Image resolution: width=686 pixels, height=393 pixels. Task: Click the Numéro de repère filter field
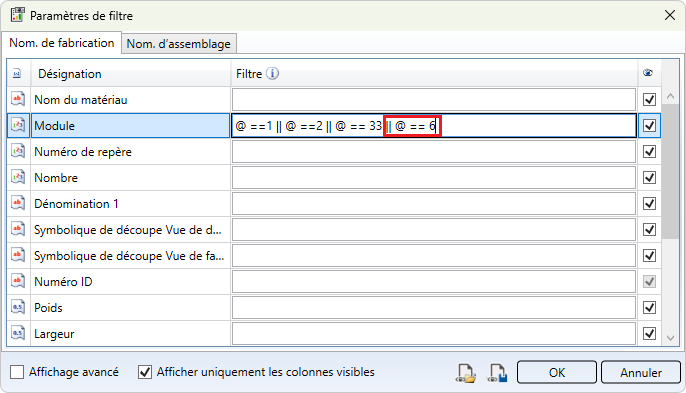tap(434, 152)
